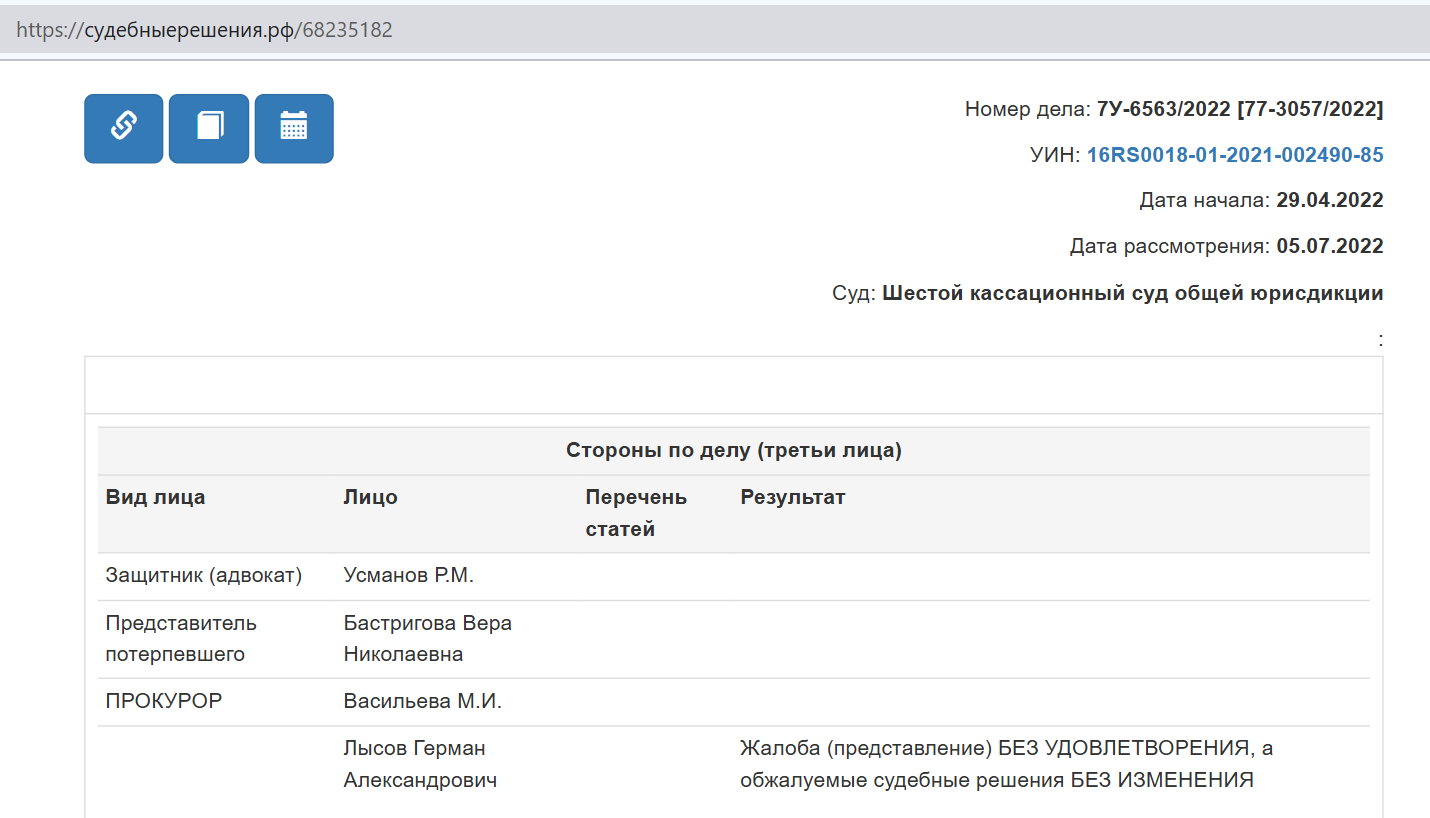Click the ПРОКУРОР cell
The width and height of the screenshot is (1430, 818).
[x=164, y=701]
